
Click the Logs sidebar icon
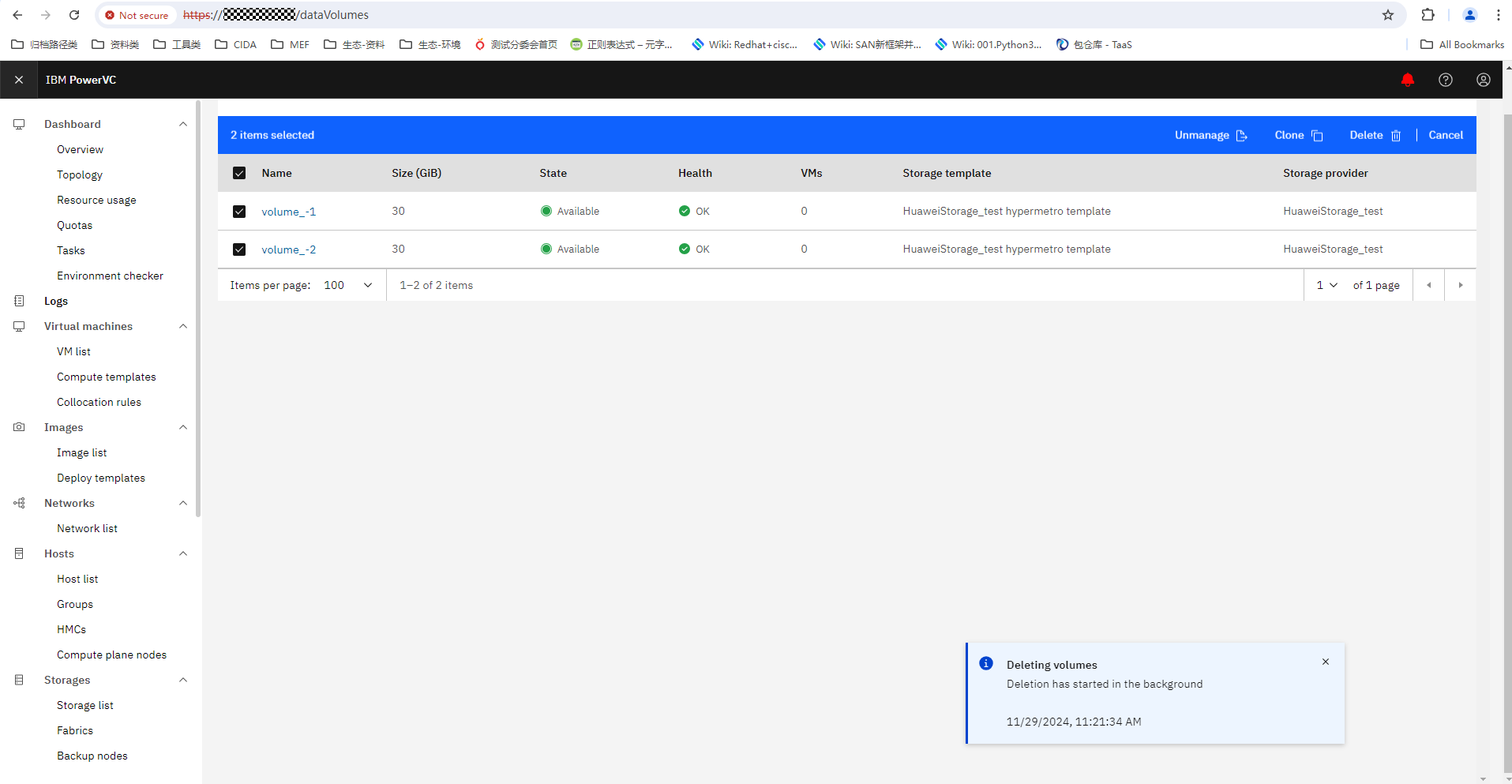pyautogui.click(x=19, y=301)
